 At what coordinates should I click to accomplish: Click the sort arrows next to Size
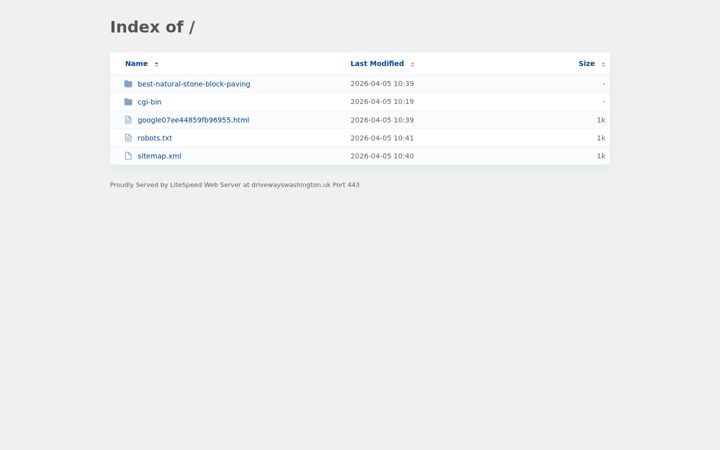tap(603, 64)
